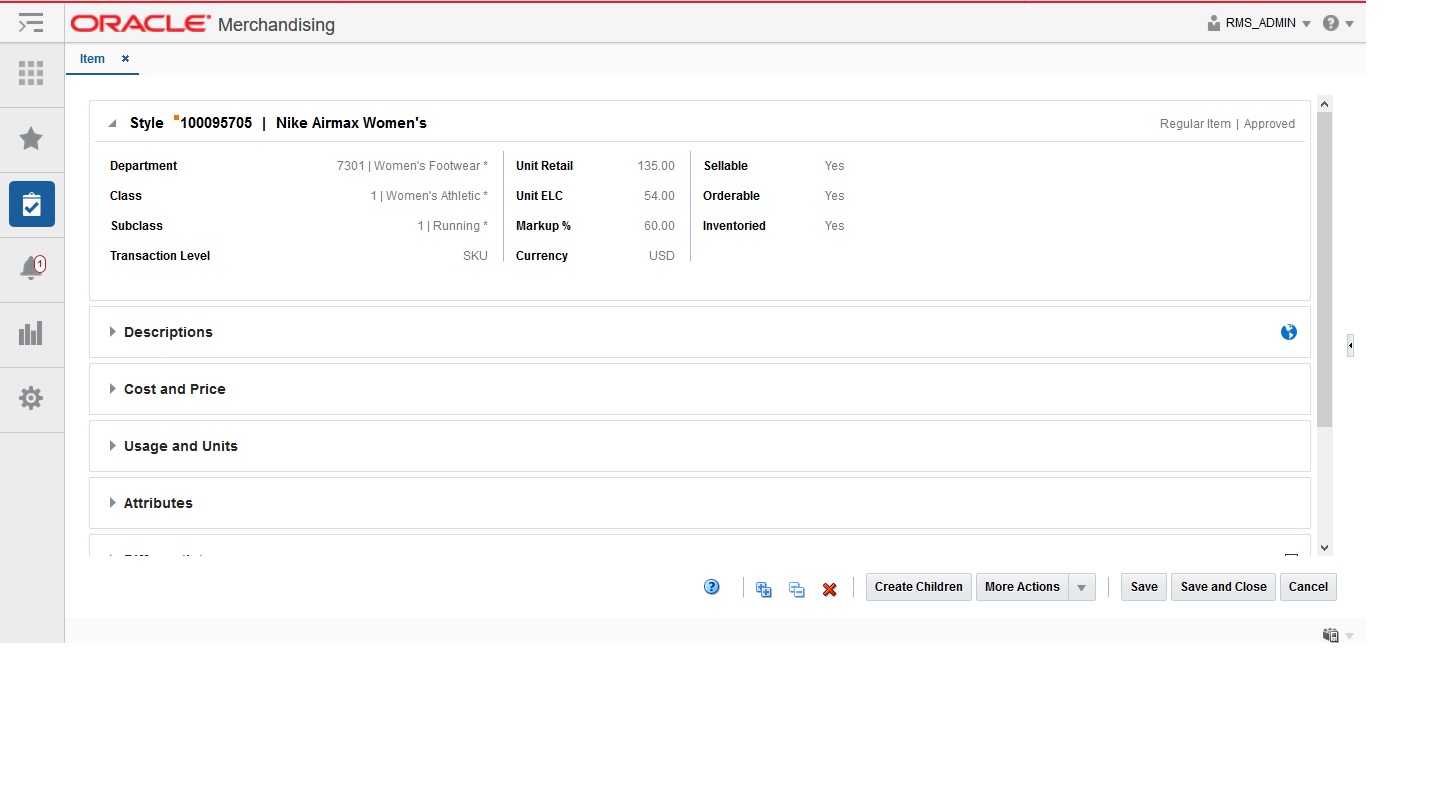Expand the Attributes section
1456x792 pixels.
(x=113, y=503)
